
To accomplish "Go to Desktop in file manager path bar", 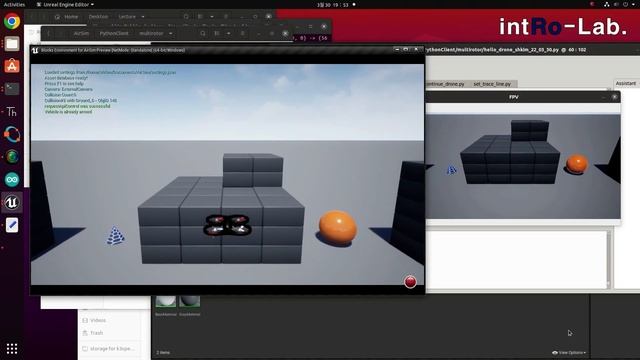I will click(x=98, y=17).
